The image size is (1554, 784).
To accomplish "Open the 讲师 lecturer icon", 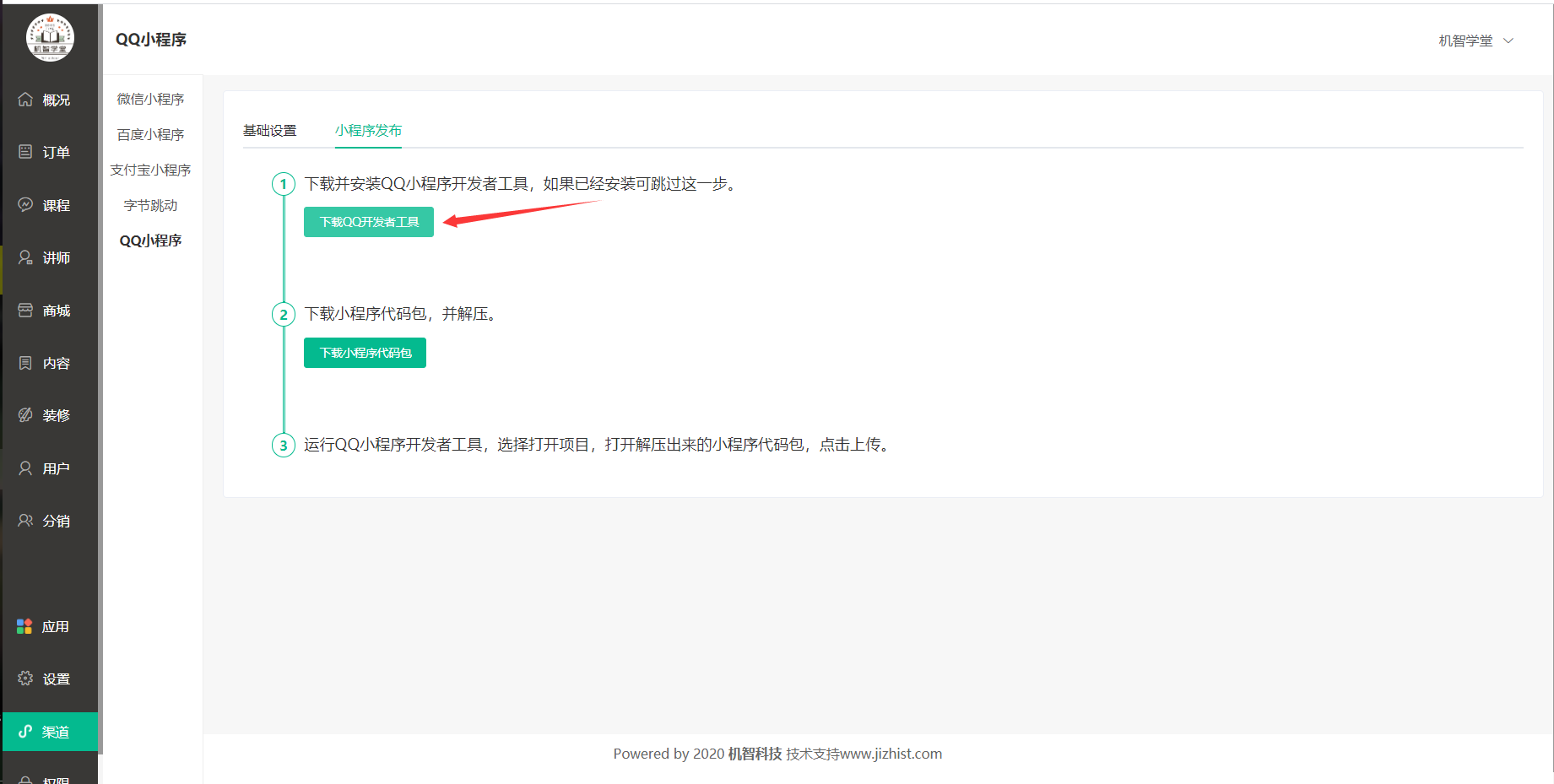I will click(x=25, y=257).
